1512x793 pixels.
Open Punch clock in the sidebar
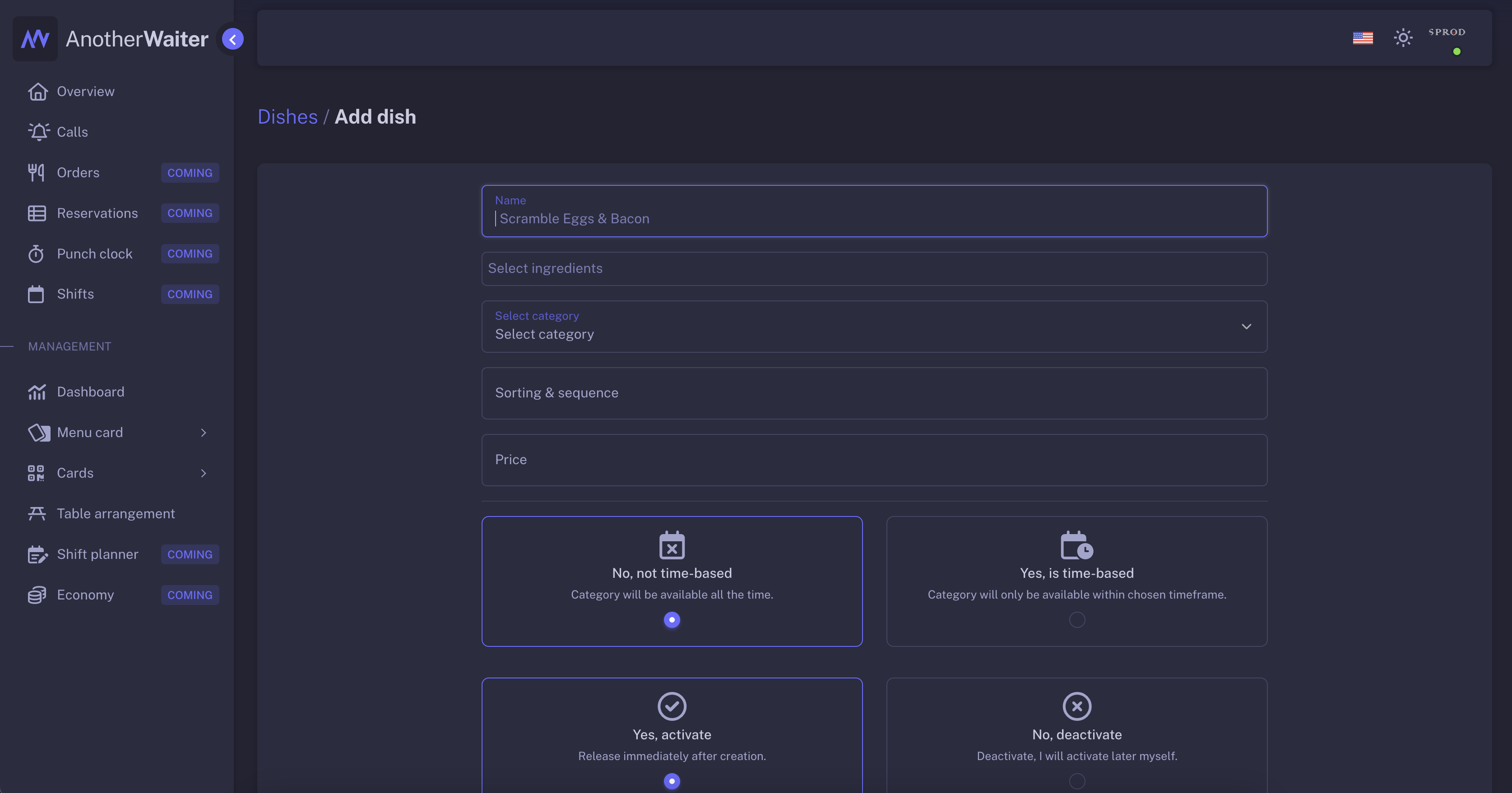pos(94,254)
